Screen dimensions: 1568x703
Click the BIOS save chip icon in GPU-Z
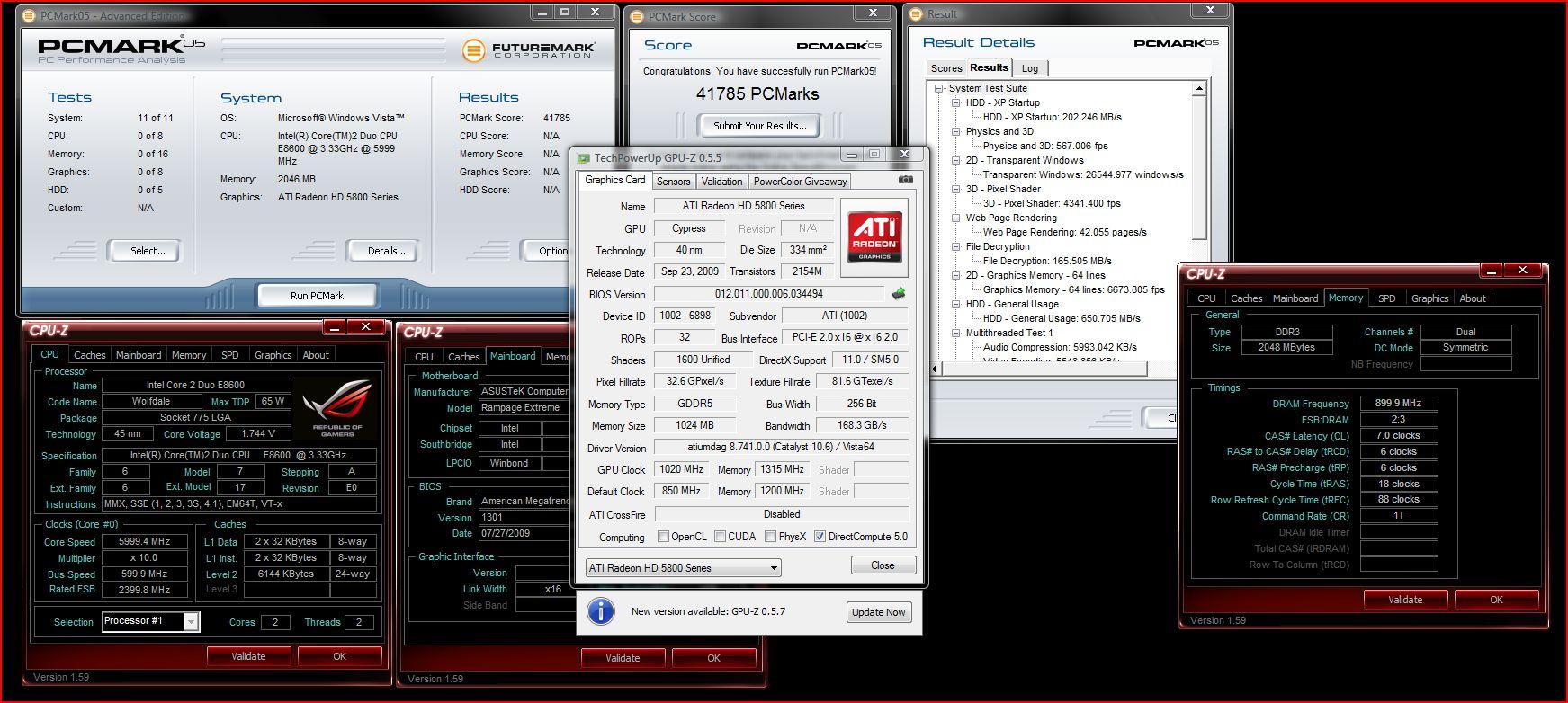pos(898,293)
